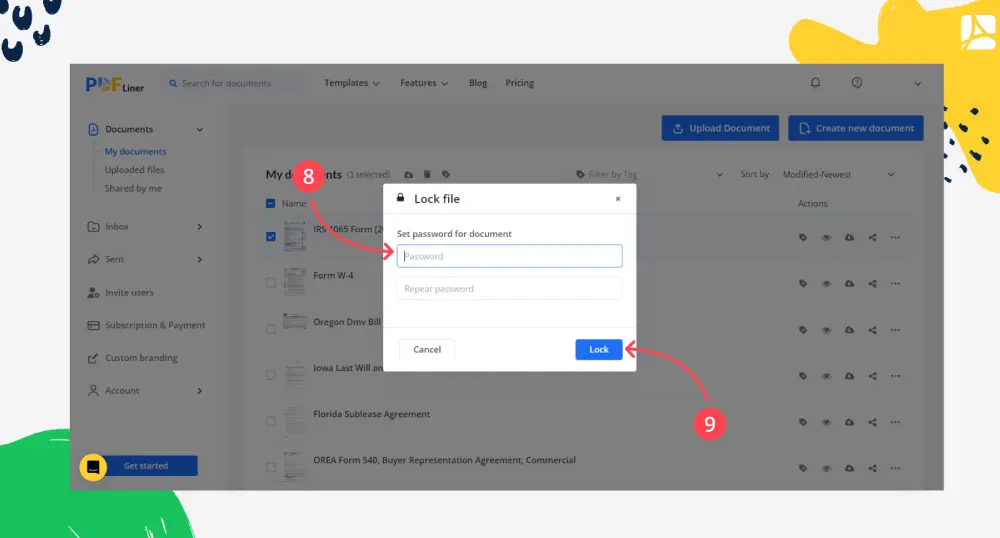Expand the Account sidebar item

click(x=200, y=391)
